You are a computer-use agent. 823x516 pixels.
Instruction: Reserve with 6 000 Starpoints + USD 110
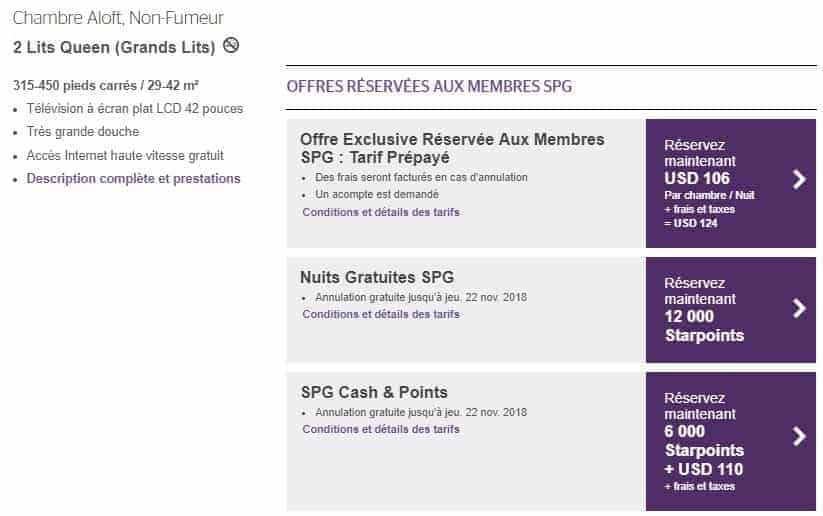[x=715, y=440]
